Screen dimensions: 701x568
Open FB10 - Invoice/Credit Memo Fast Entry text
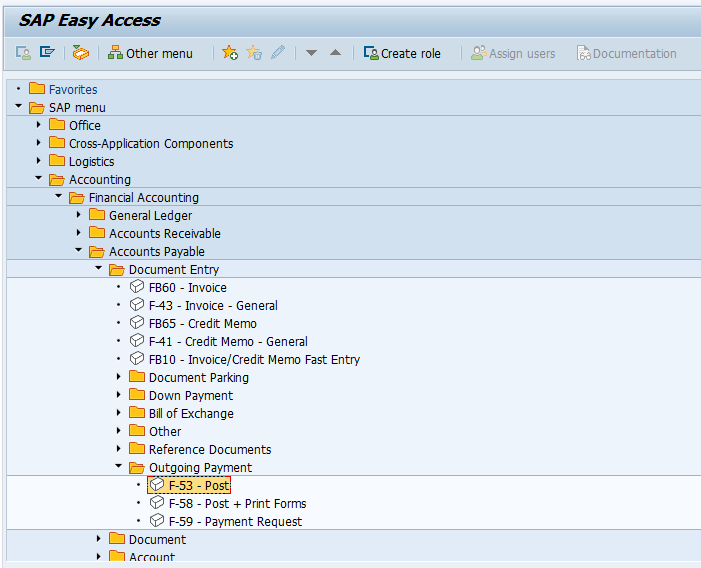[x=254, y=360]
